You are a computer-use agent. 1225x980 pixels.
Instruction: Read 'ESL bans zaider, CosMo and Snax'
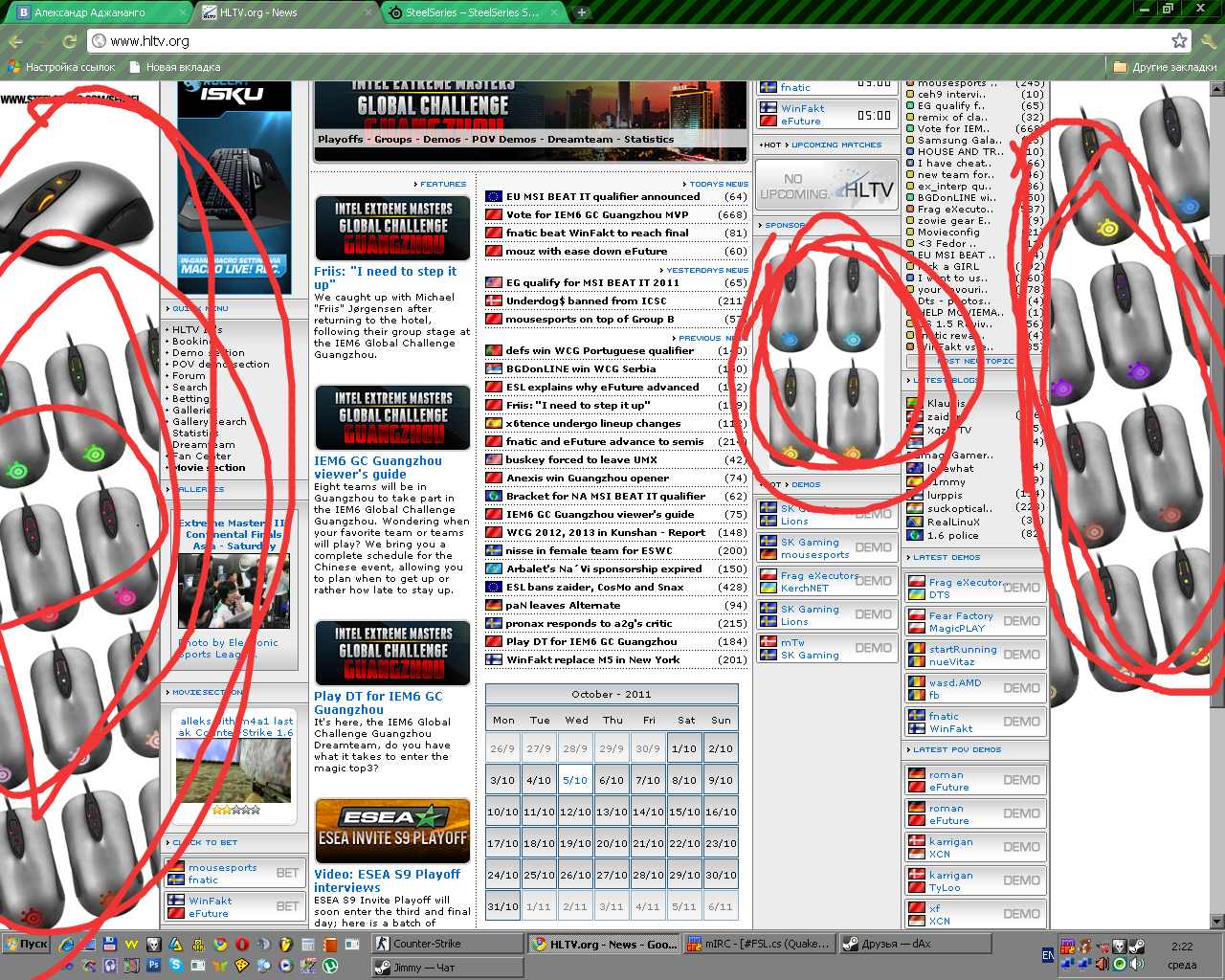(x=595, y=588)
